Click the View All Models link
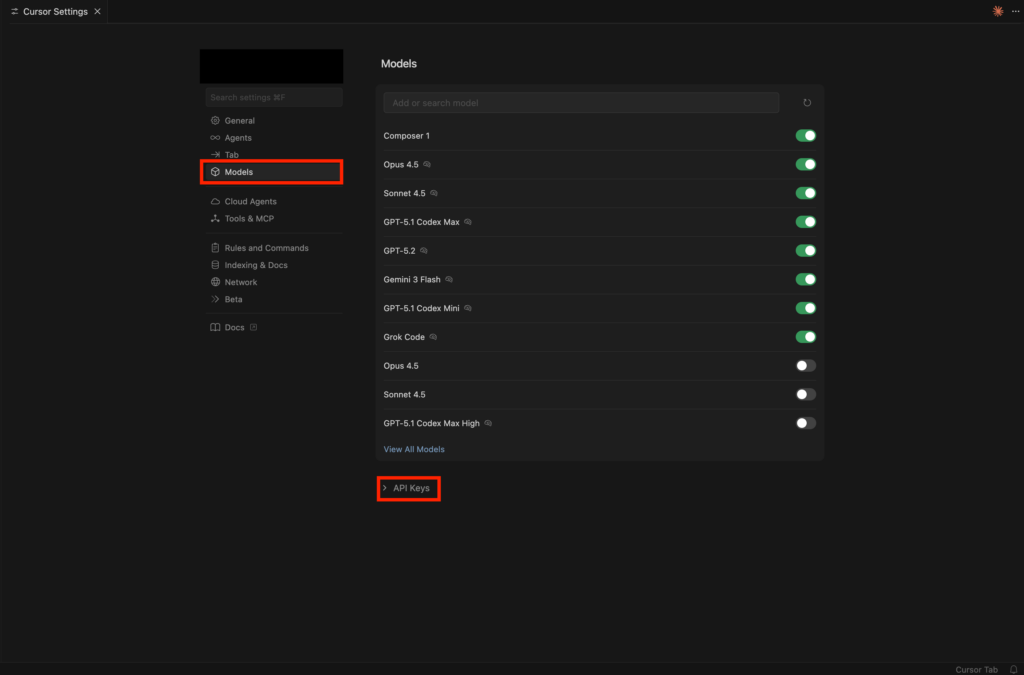 coord(414,449)
